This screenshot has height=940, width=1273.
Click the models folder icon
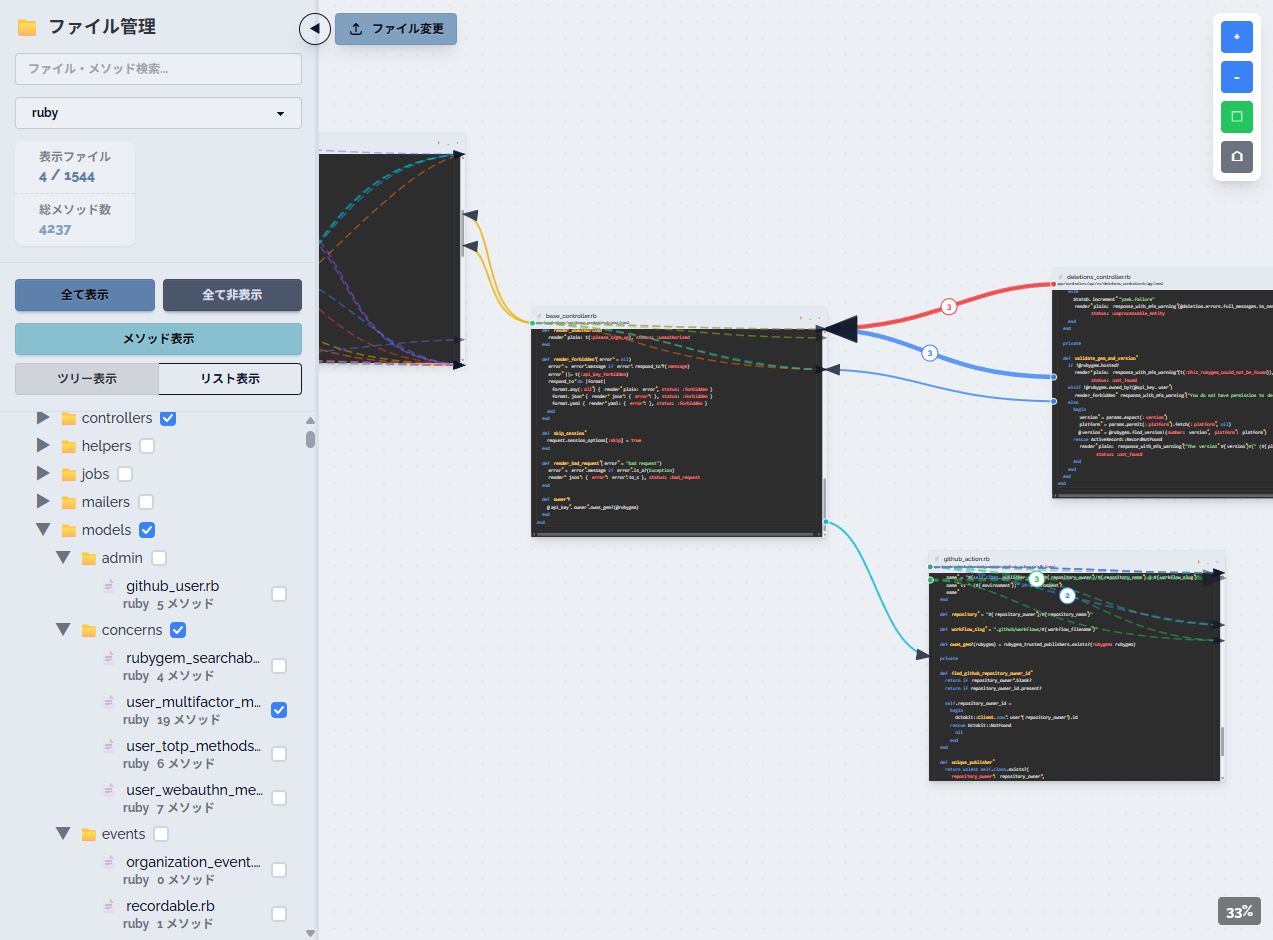click(x=69, y=530)
